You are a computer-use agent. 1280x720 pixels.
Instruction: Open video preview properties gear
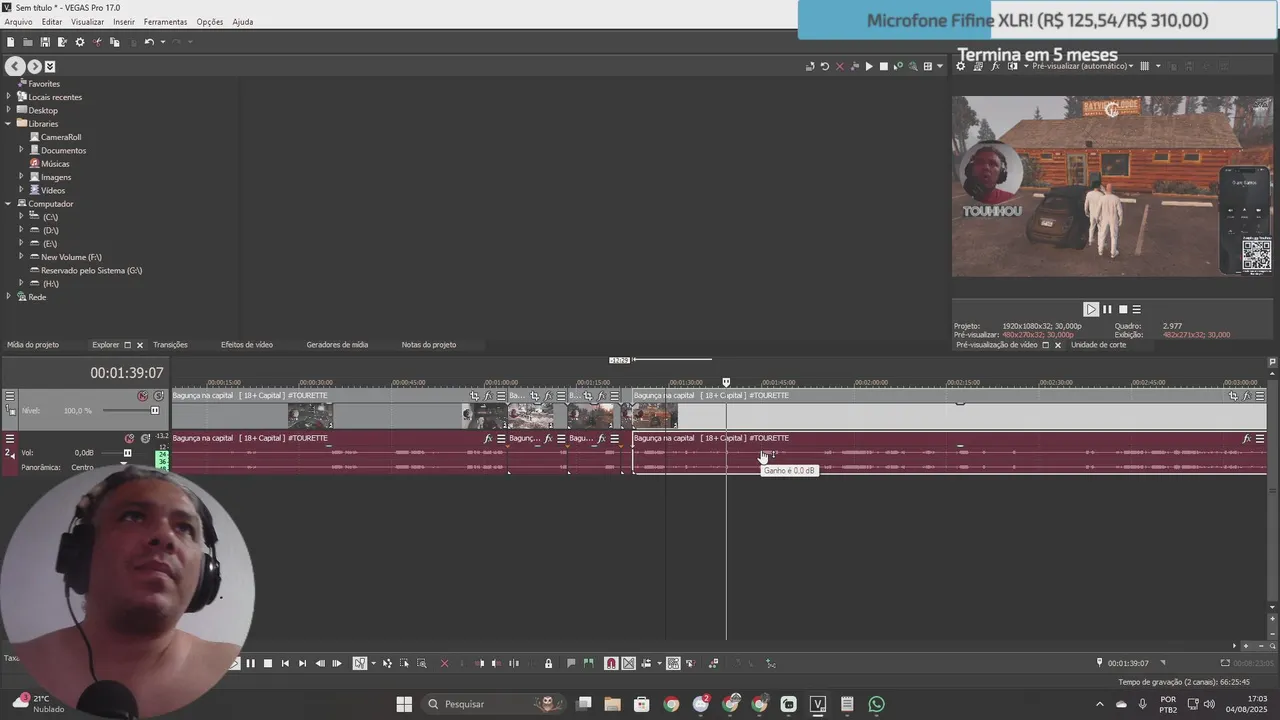pos(961,66)
